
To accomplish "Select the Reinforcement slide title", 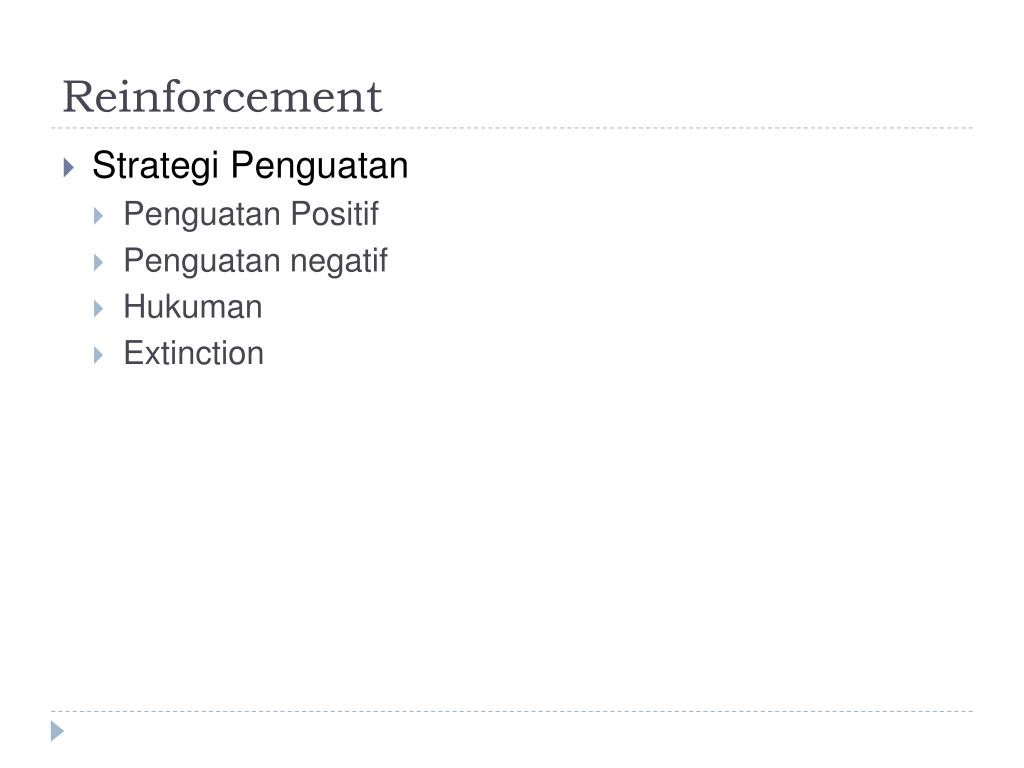I will [x=222, y=97].
